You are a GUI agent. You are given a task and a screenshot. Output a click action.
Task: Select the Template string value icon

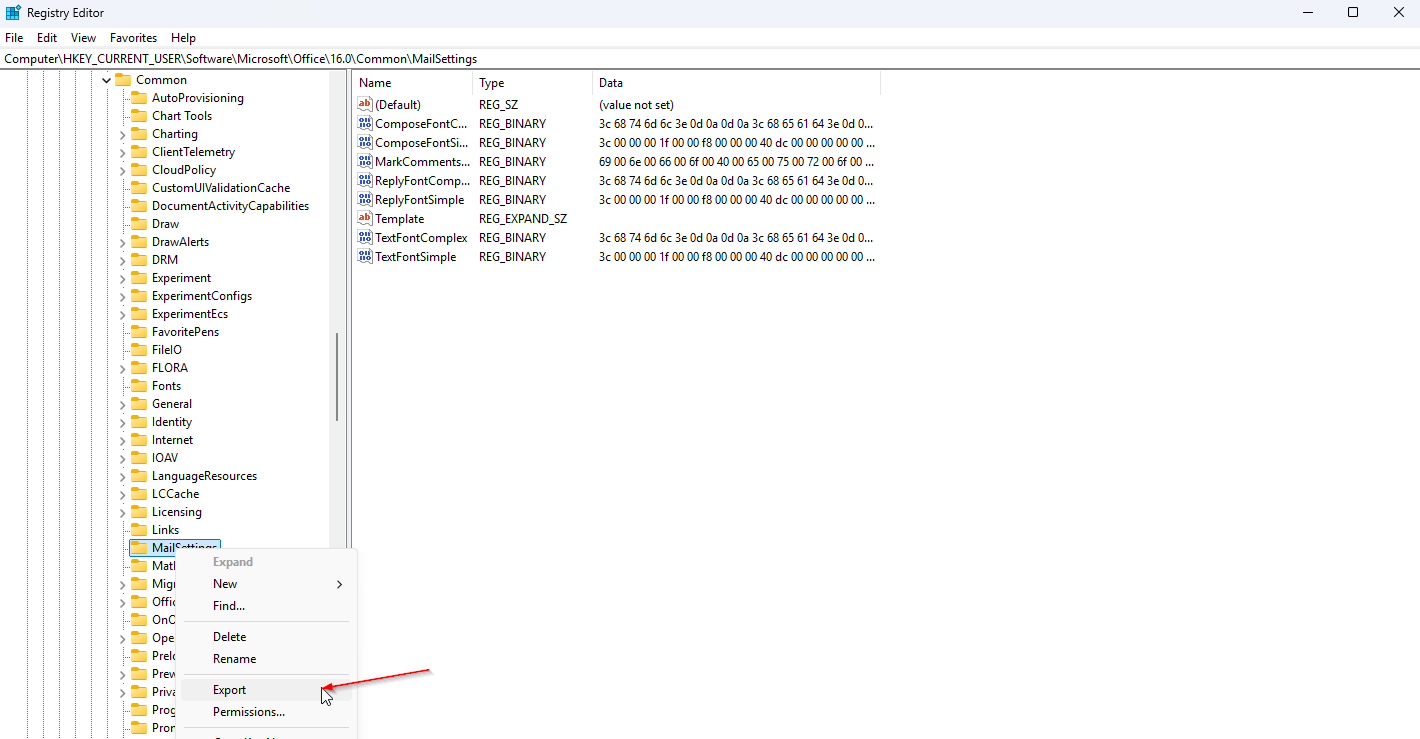365,219
